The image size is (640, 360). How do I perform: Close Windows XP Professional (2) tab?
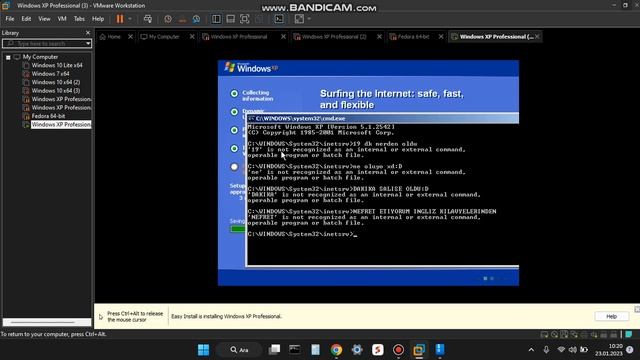pyautogui.click(x=379, y=37)
